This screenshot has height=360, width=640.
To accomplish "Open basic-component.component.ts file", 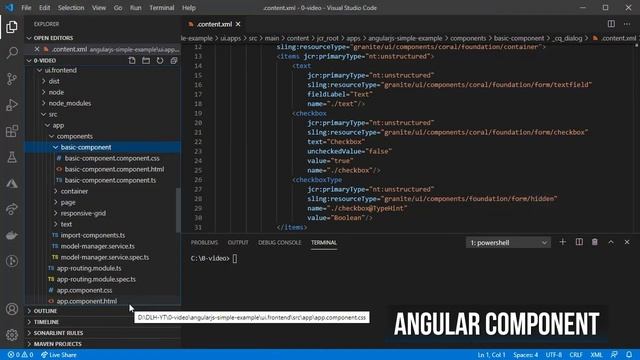I will (110, 180).
